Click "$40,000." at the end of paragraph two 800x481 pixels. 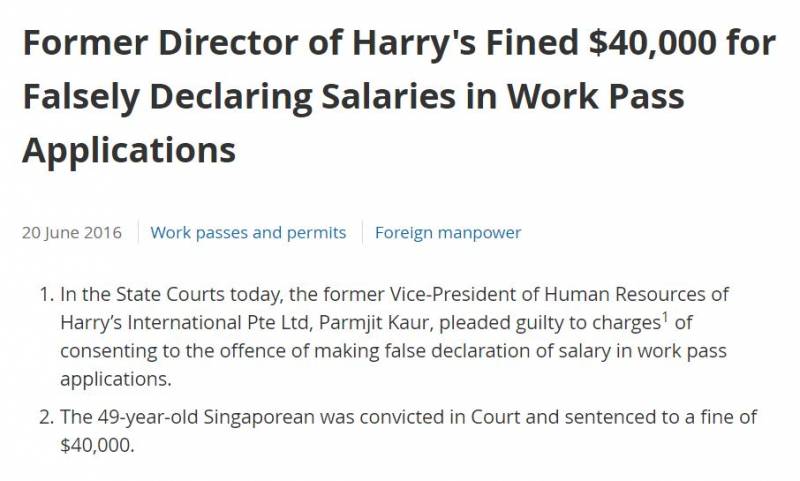95,445
